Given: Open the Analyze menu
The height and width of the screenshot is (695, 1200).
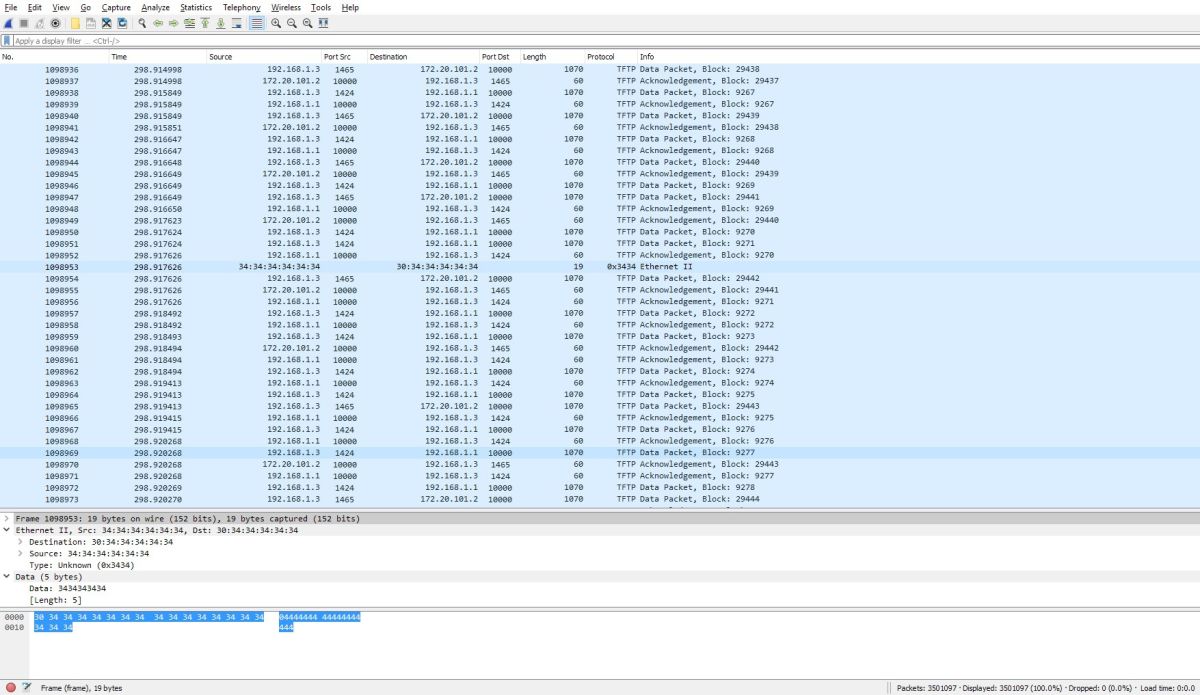Looking at the screenshot, I should pos(155,7).
